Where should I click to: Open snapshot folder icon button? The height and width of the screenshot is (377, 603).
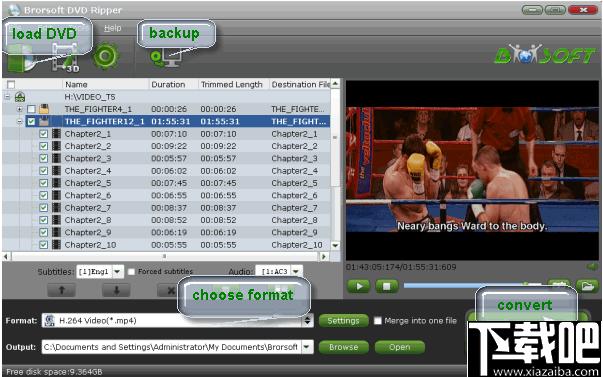pos(587,286)
